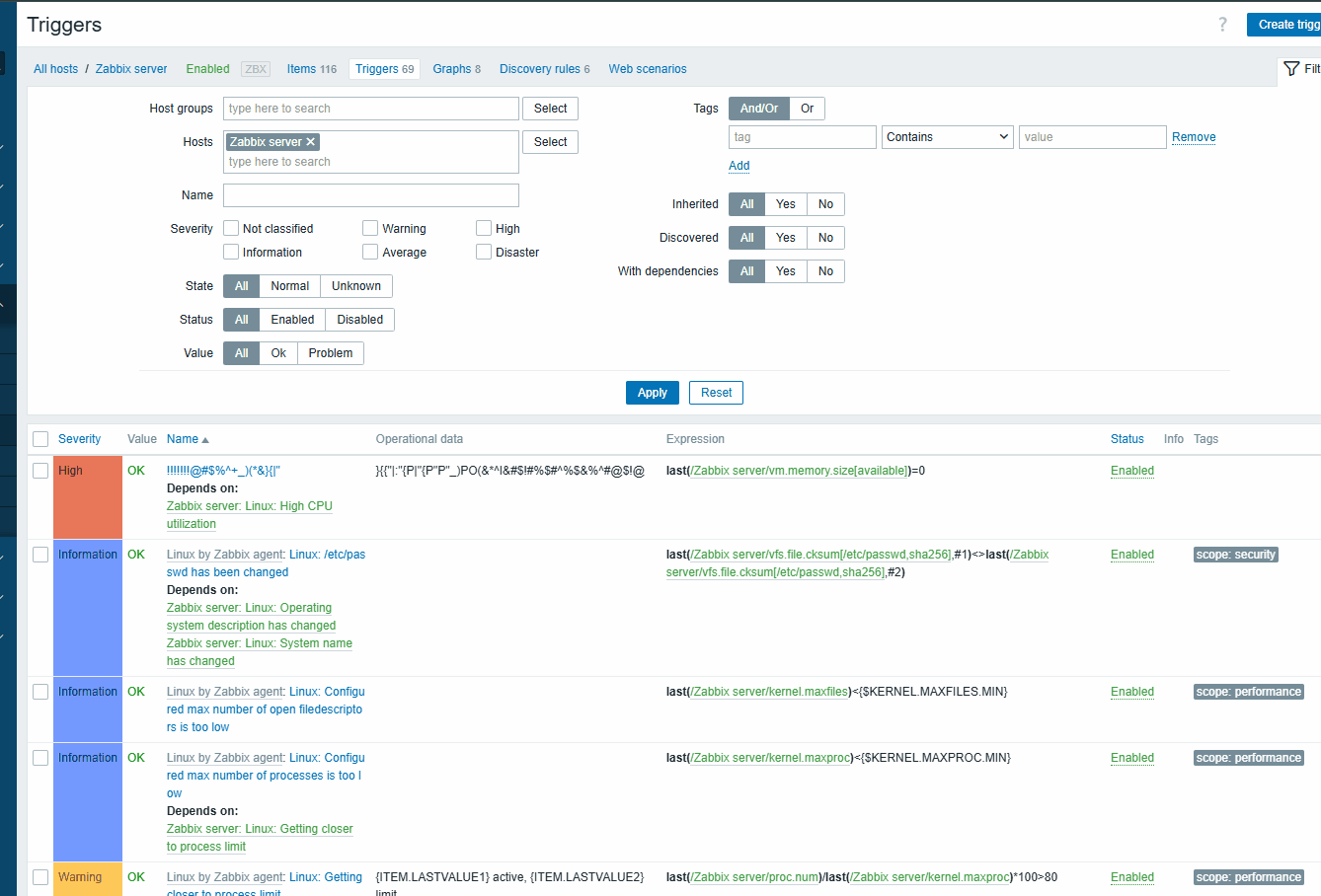Click the ZBX availability badge

(256, 69)
